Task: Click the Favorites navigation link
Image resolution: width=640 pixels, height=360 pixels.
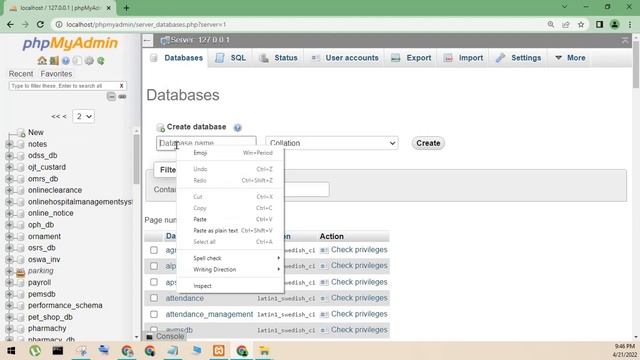Action: pos(56,74)
